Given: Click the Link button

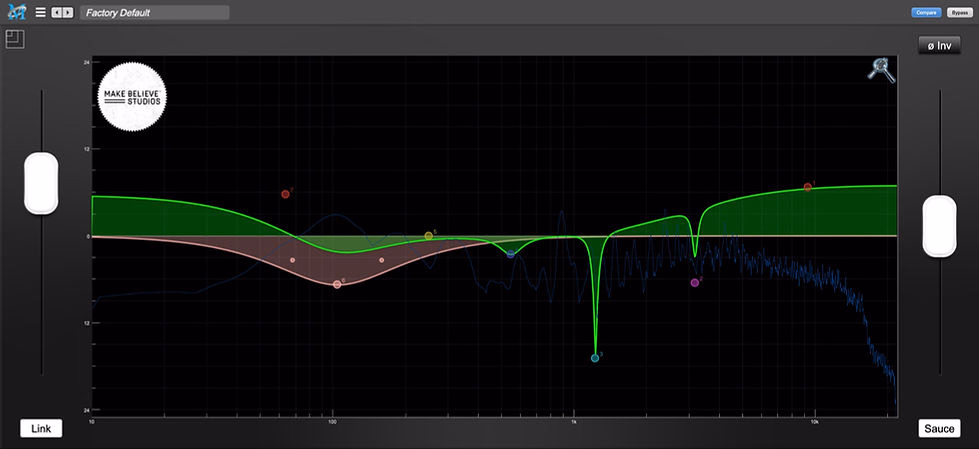Looking at the screenshot, I should coord(41,428).
